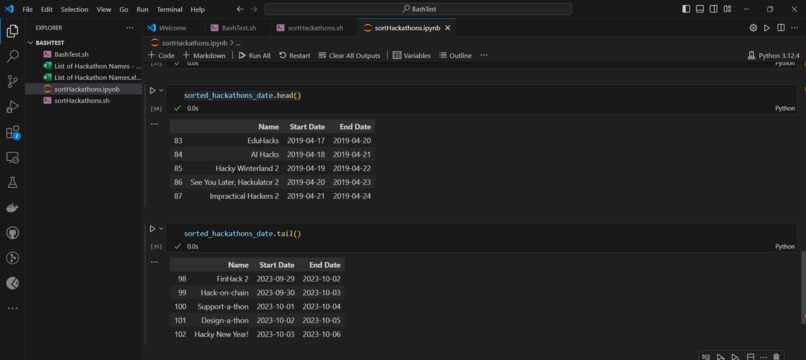The width and height of the screenshot is (806, 360).
Task: Open run options dropdown beside tail() cell
Action: click(x=161, y=228)
